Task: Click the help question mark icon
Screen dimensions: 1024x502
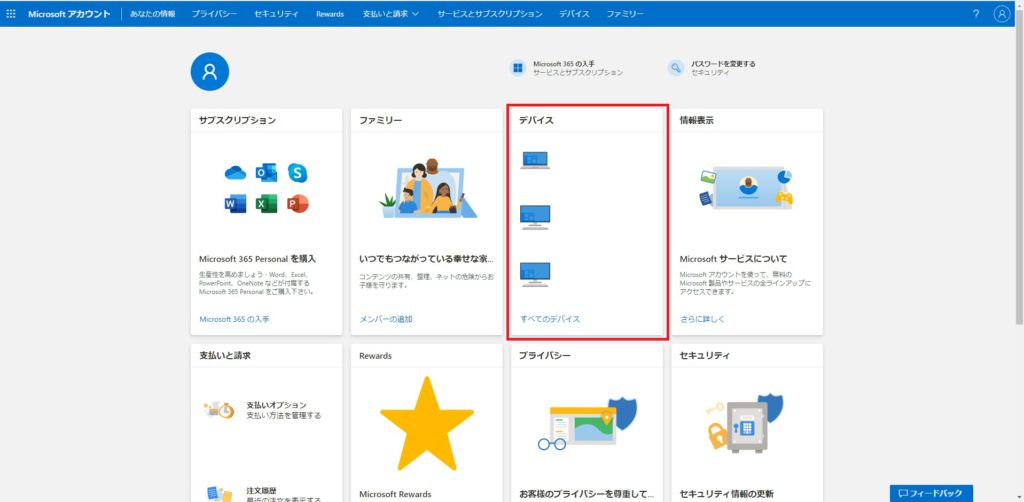Action: tap(976, 14)
